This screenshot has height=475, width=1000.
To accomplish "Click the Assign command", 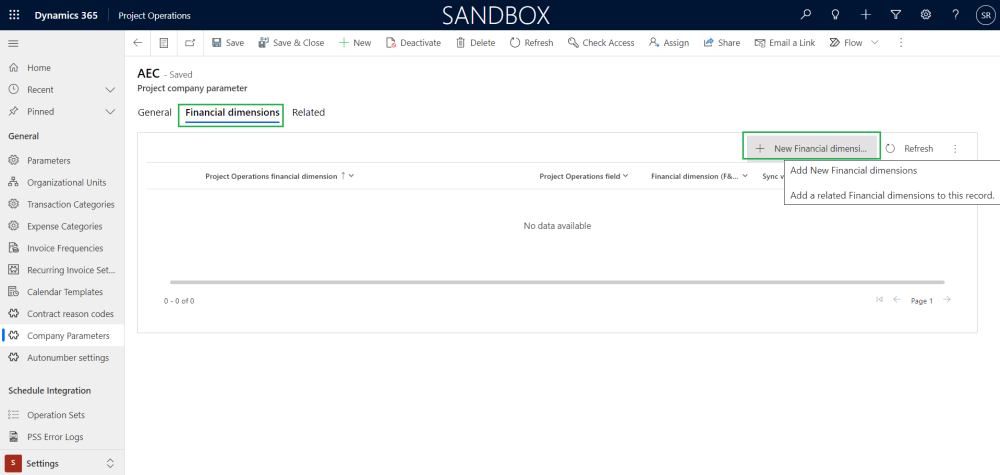I will pyautogui.click(x=668, y=43).
